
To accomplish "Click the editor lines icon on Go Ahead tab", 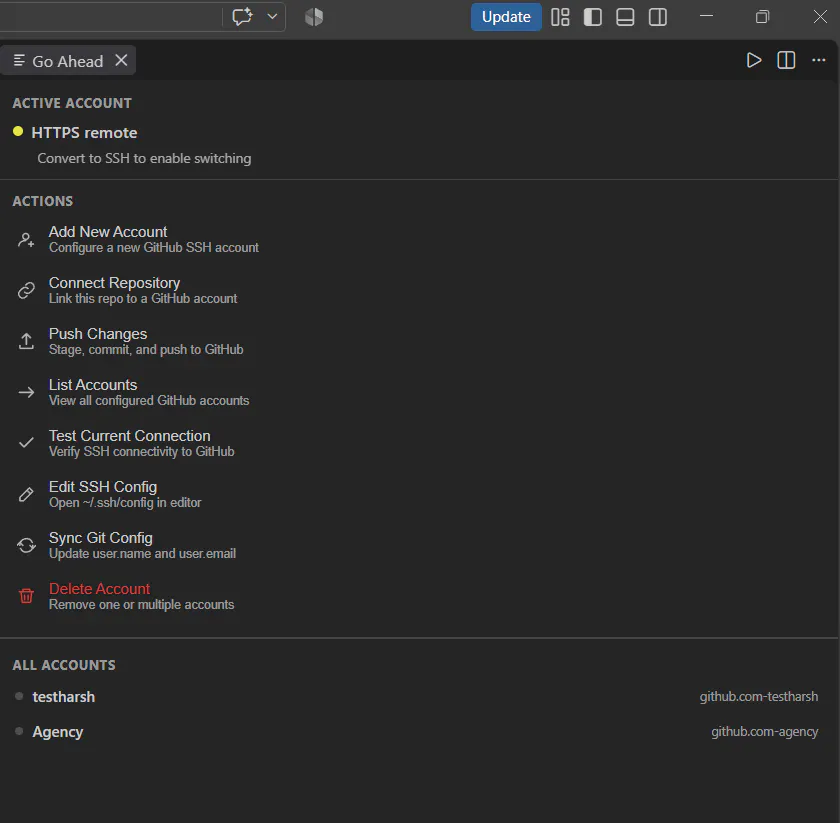I will coord(19,60).
